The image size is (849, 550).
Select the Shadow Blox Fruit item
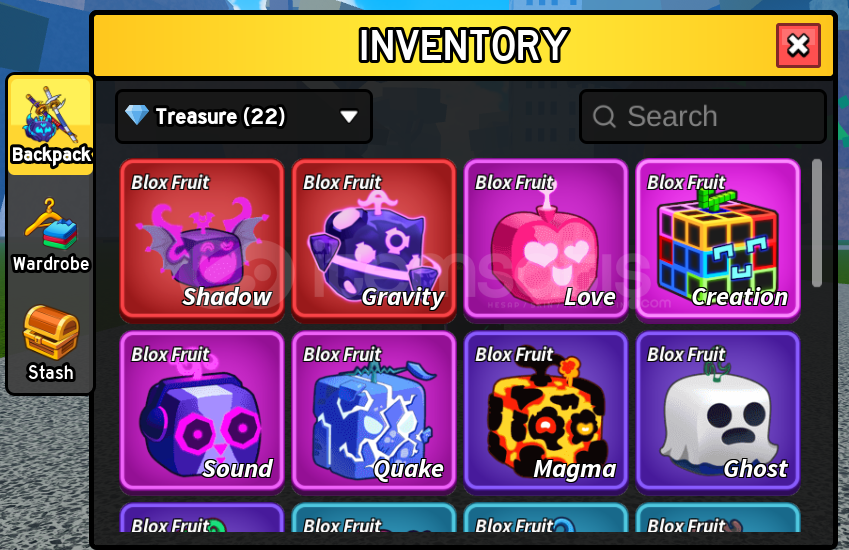click(x=202, y=240)
